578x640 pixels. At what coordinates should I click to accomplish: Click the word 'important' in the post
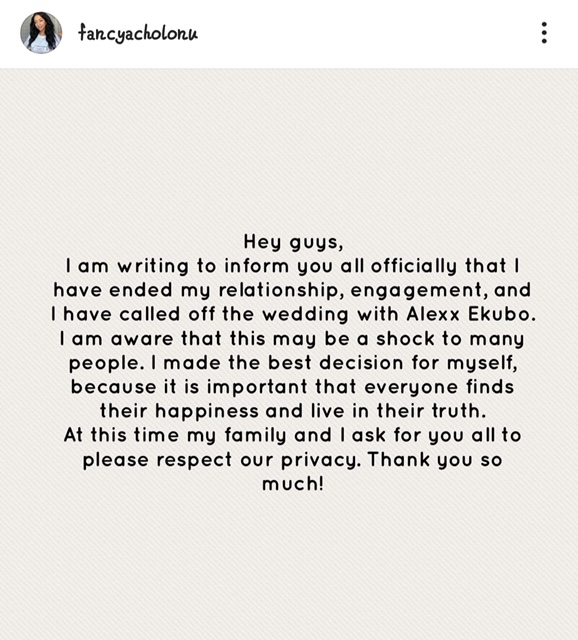pos(257,387)
